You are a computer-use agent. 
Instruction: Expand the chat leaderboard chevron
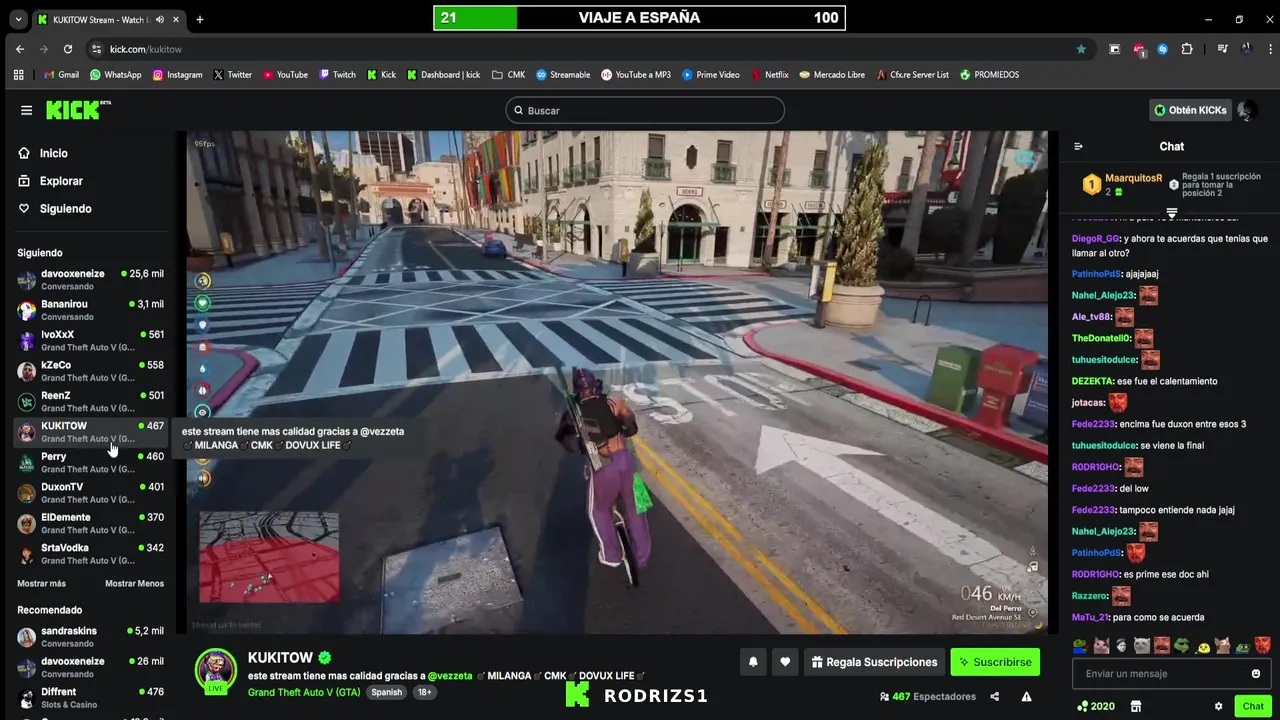click(1172, 213)
